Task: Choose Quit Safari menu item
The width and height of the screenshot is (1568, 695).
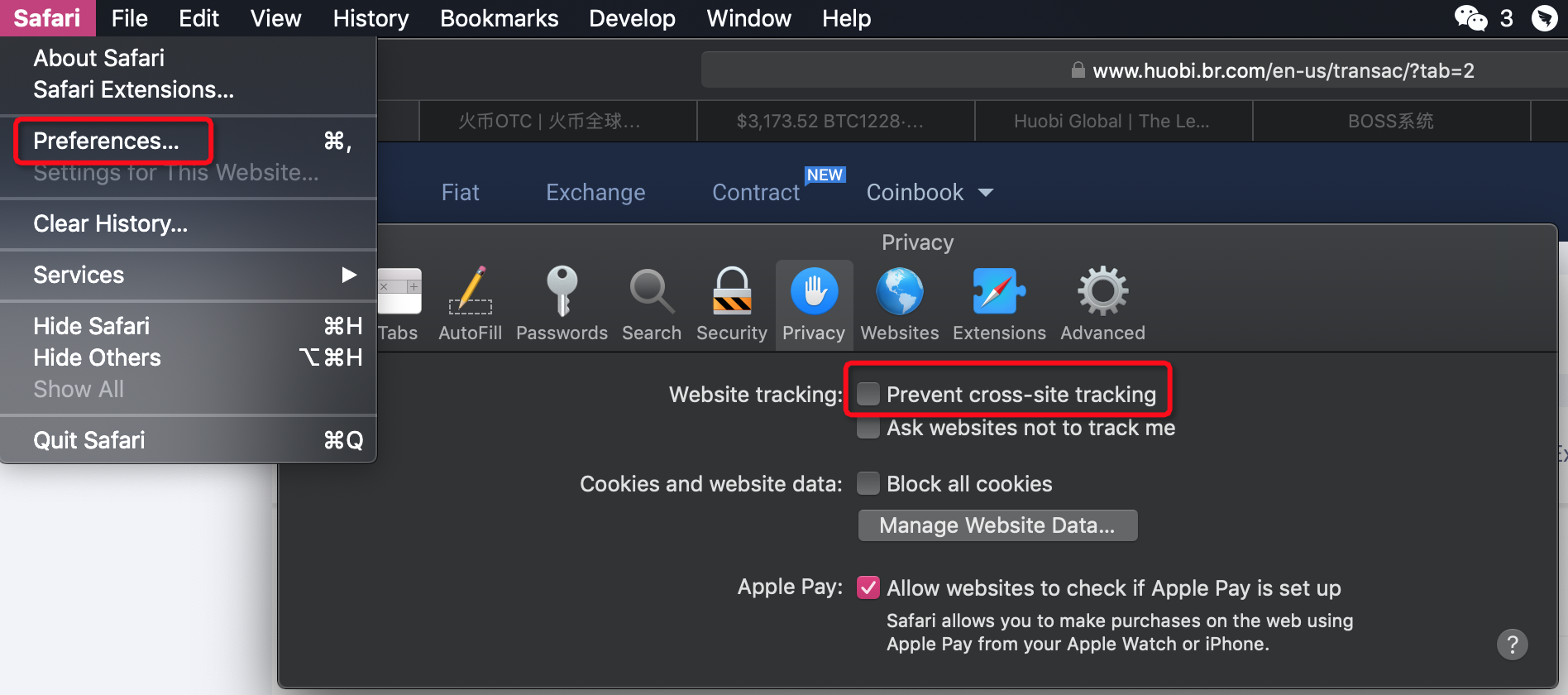Action: (x=189, y=440)
